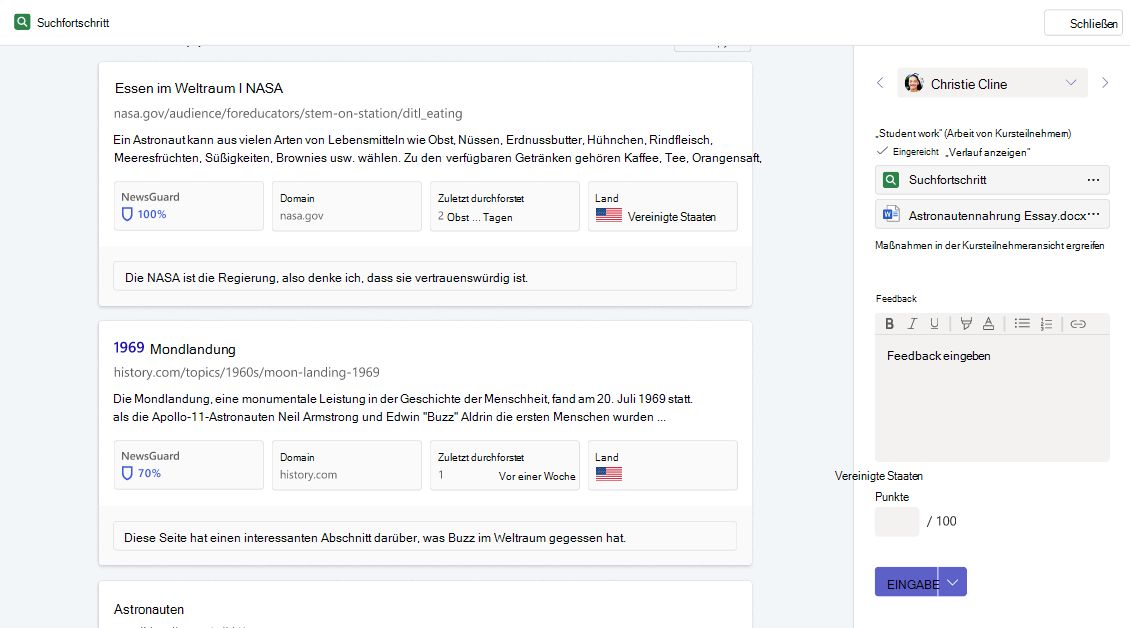Image resolution: width=1130 pixels, height=628 pixels.
Task: Click the nasa.gov result URL
Action: pyautogui.click(x=288, y=113)
